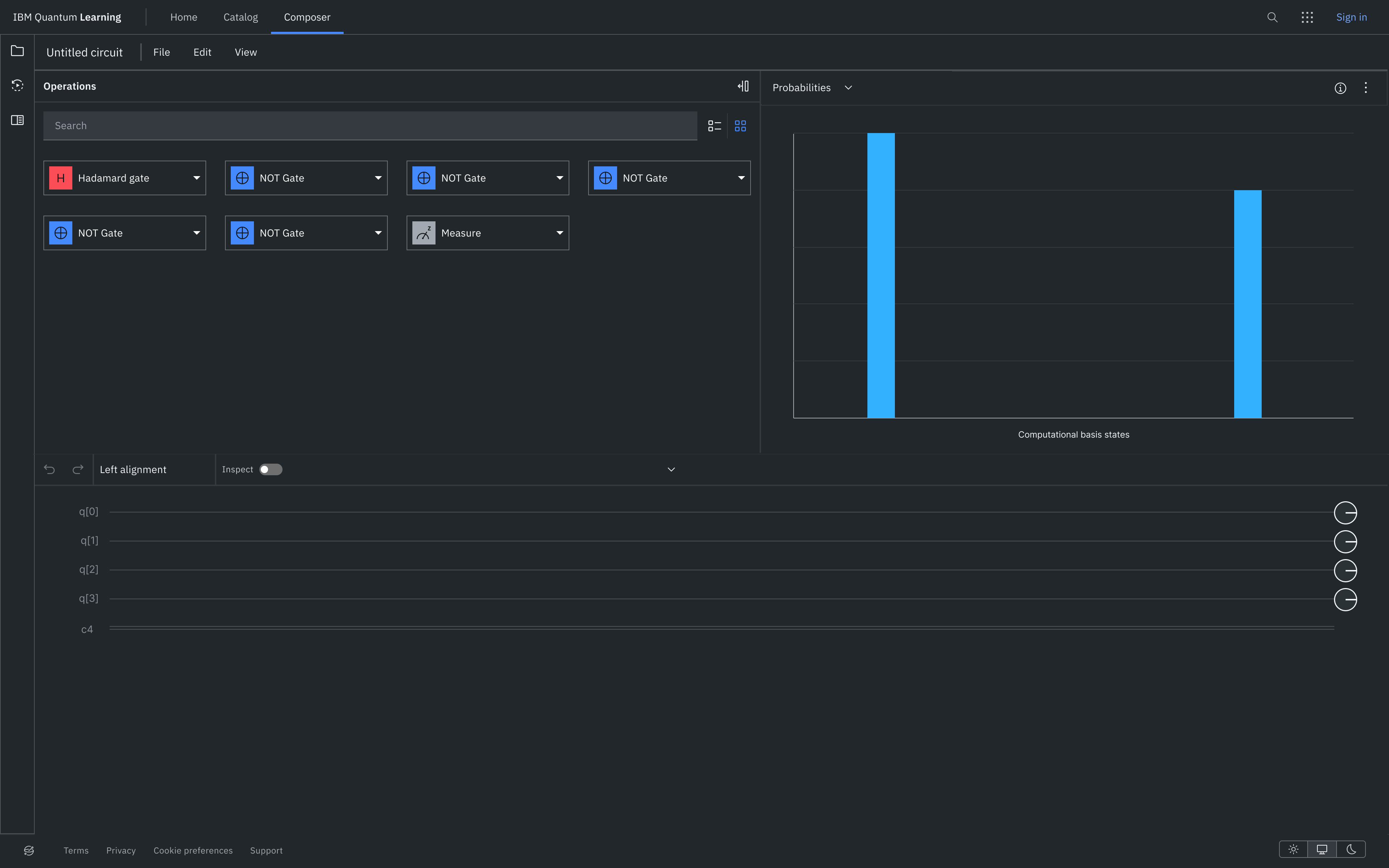This screenshot has height=868, width=1389.
Task: Click in the operations Search field
Action: [370, 126]
